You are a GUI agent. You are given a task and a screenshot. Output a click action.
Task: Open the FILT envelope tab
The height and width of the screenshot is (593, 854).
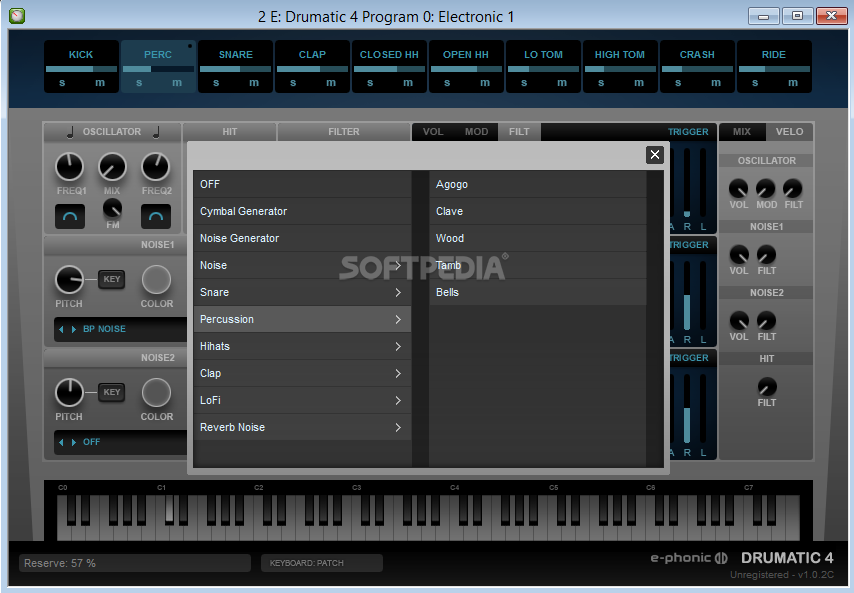pyautogui.click(x=519, y=132)
